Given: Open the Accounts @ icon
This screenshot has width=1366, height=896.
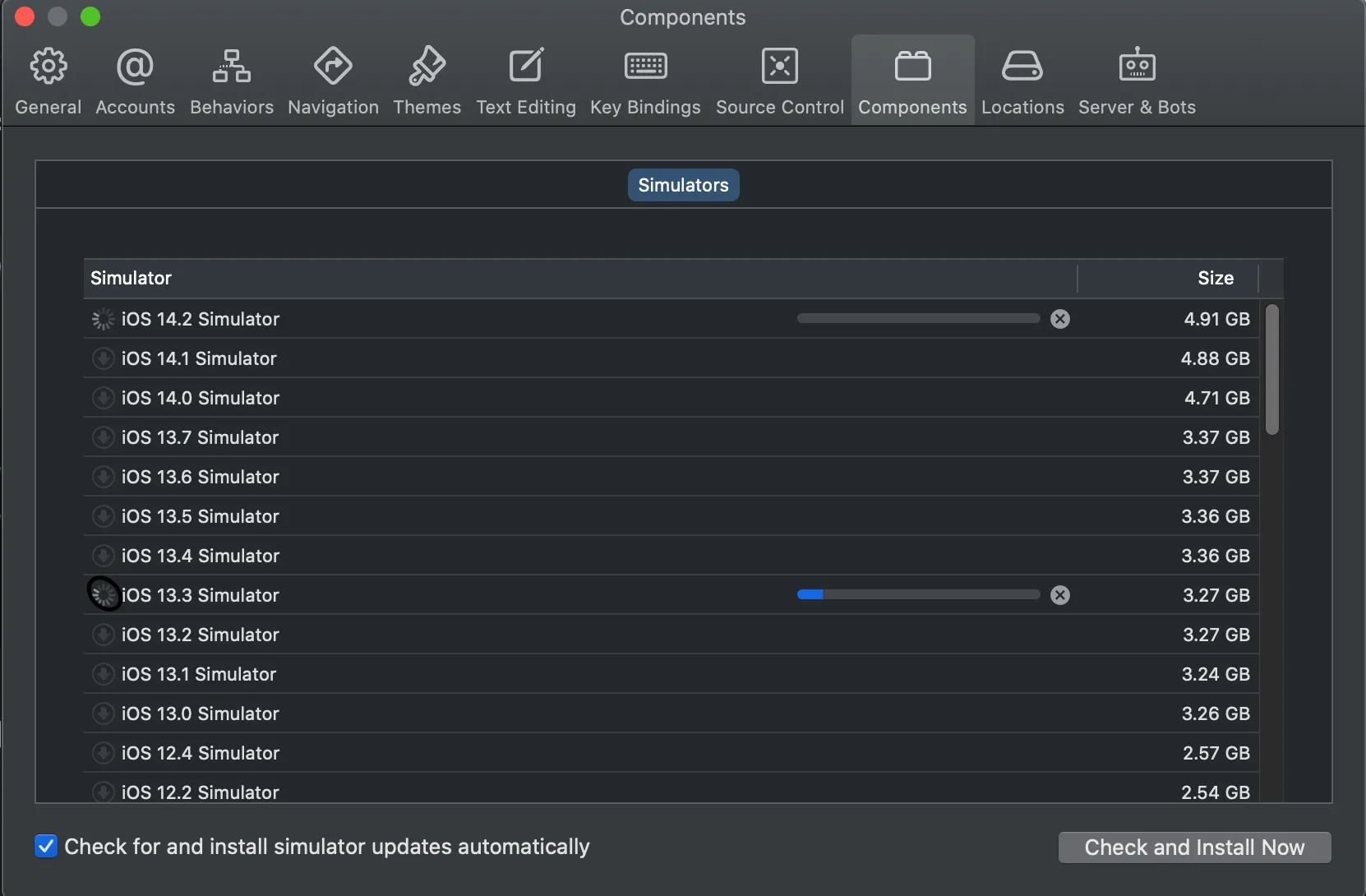Looking at the screenshot, I should click(x=135, y=66).
